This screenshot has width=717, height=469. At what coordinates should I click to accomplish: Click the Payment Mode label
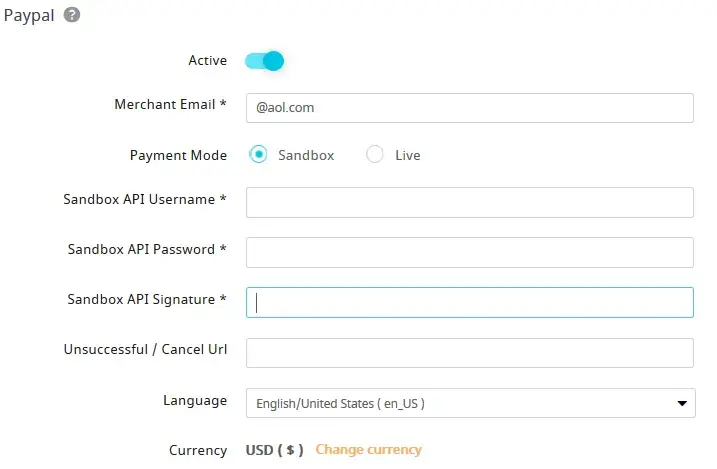pyautogui.click(x=178, y=156)
